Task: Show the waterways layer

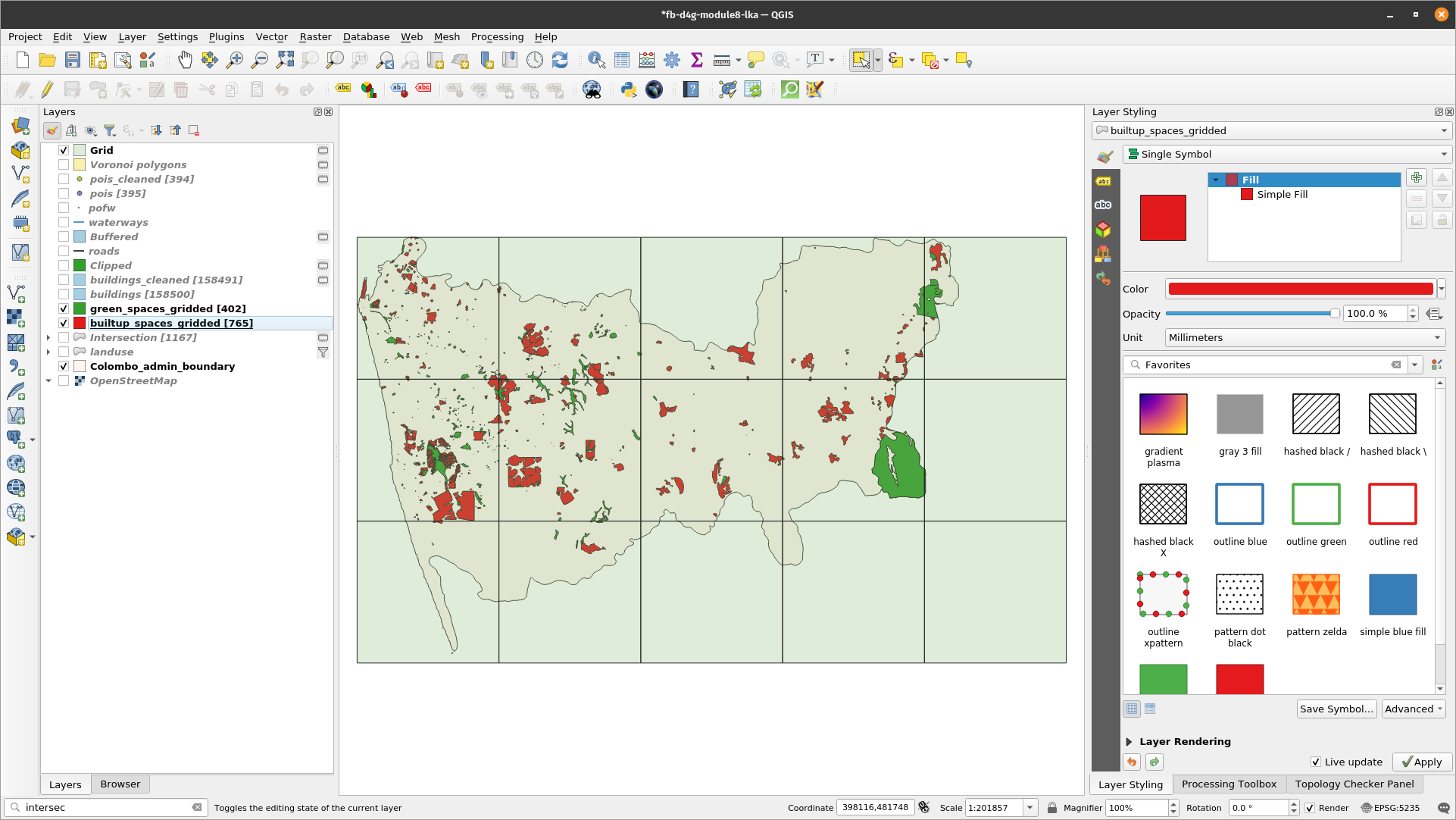Action: tap(64, 222)
